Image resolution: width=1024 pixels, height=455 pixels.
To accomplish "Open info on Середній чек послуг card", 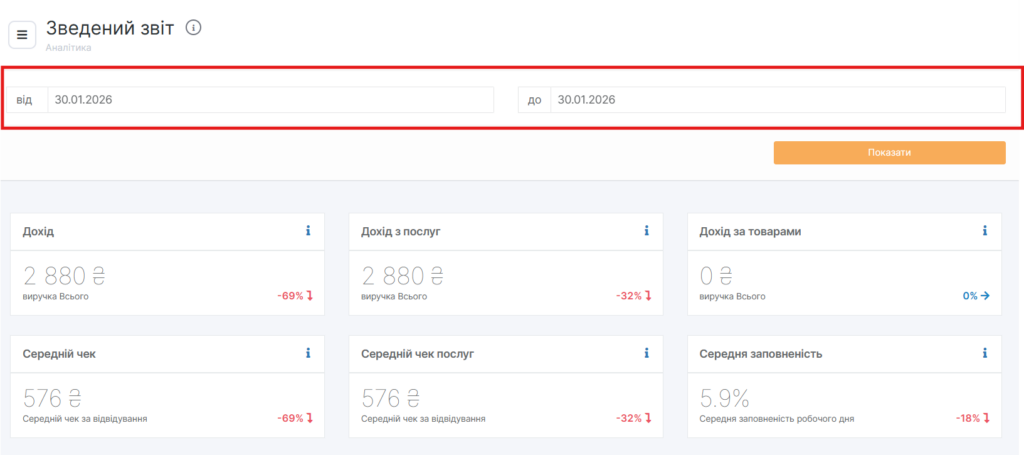I will (x=647, y=353).
